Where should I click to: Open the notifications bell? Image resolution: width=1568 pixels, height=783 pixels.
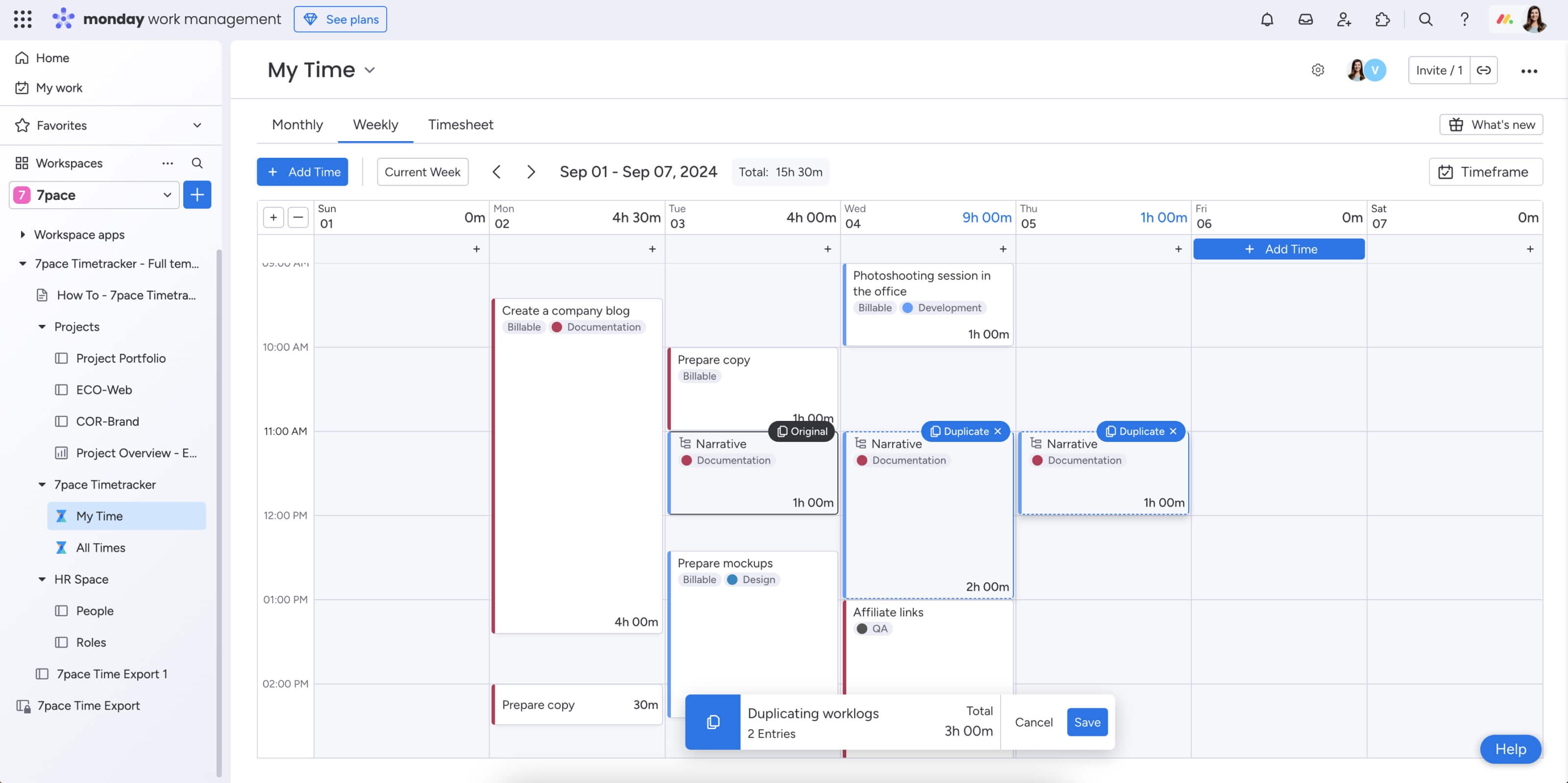pyautogui.click(x=1267, y=20)
